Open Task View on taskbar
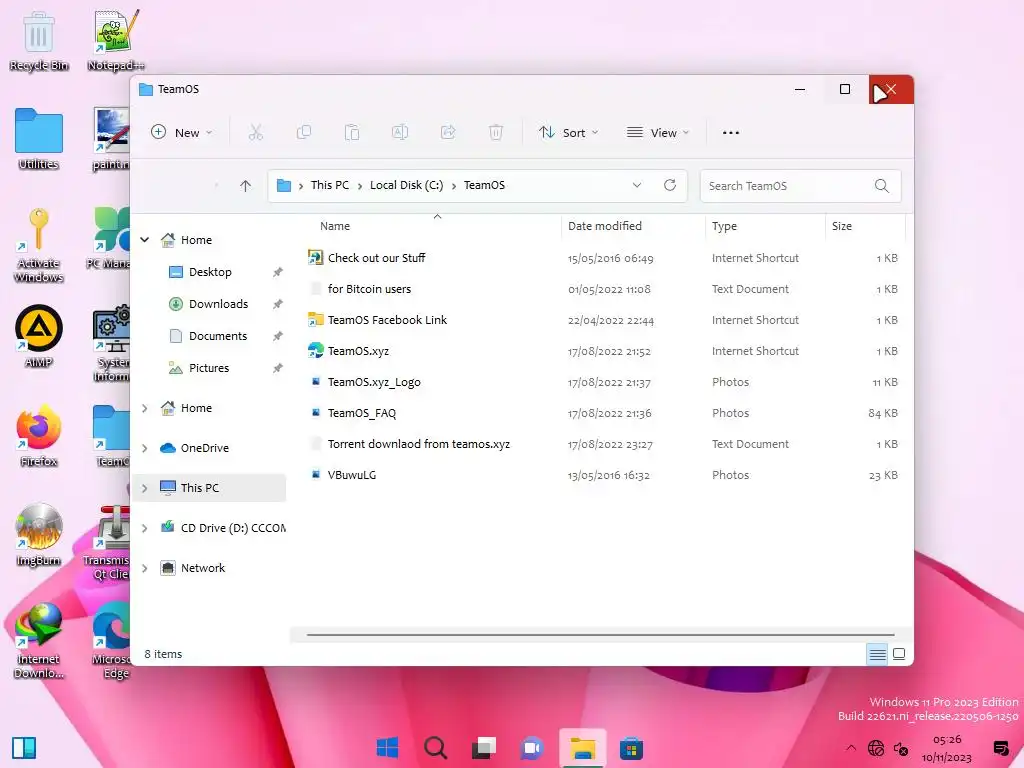1024x768 pixels. coord(484,748)
